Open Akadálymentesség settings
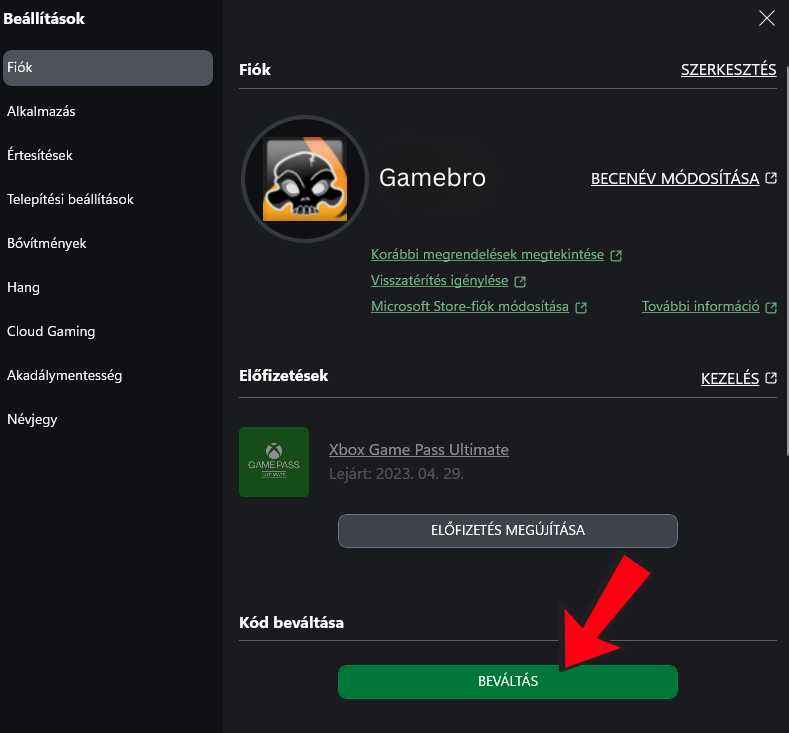789x733 pixels. (x=64, y=375)
